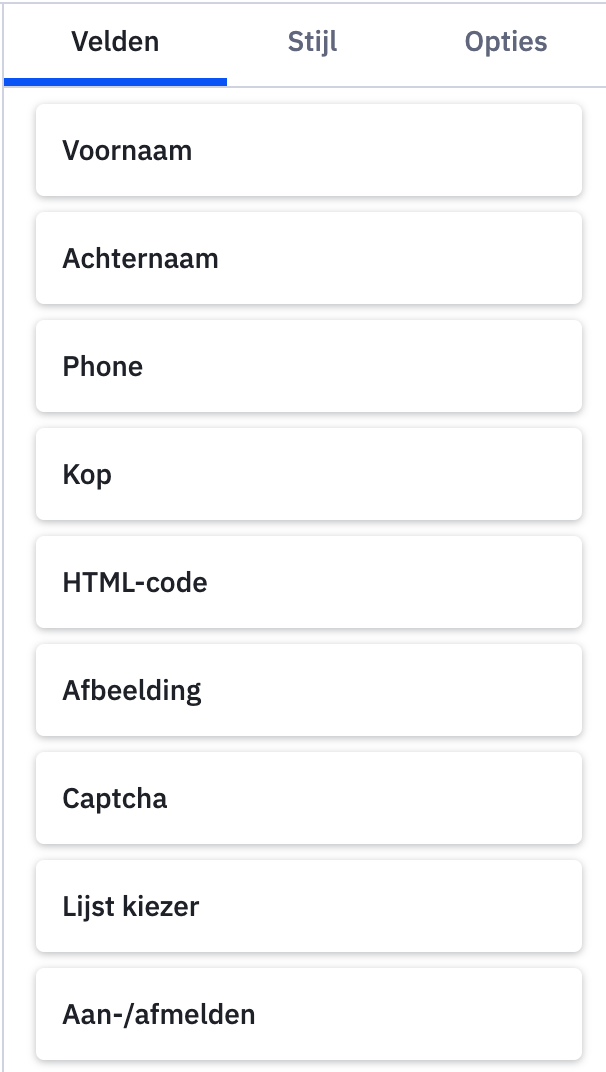Select the Lijst kiezer field
The image size is (606, 1072).
tap(308, 907)
